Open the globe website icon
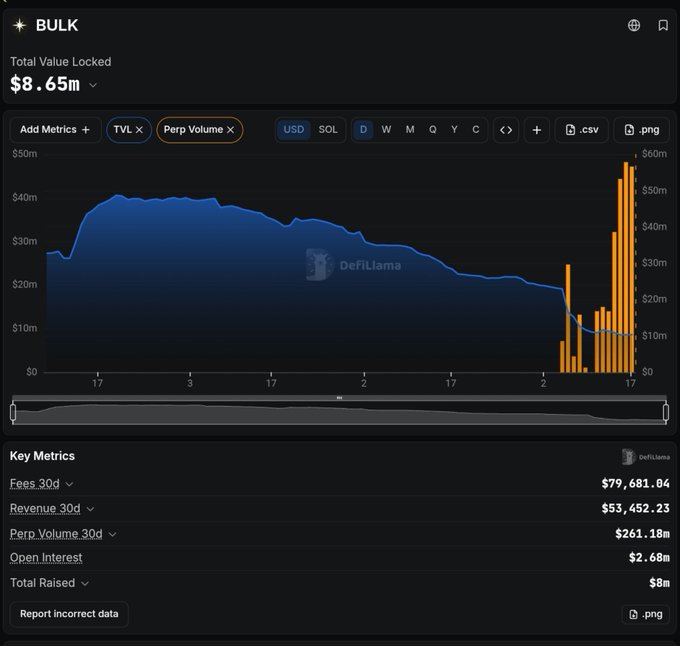Viewport: 680px width, 646px height. point(634,26)
